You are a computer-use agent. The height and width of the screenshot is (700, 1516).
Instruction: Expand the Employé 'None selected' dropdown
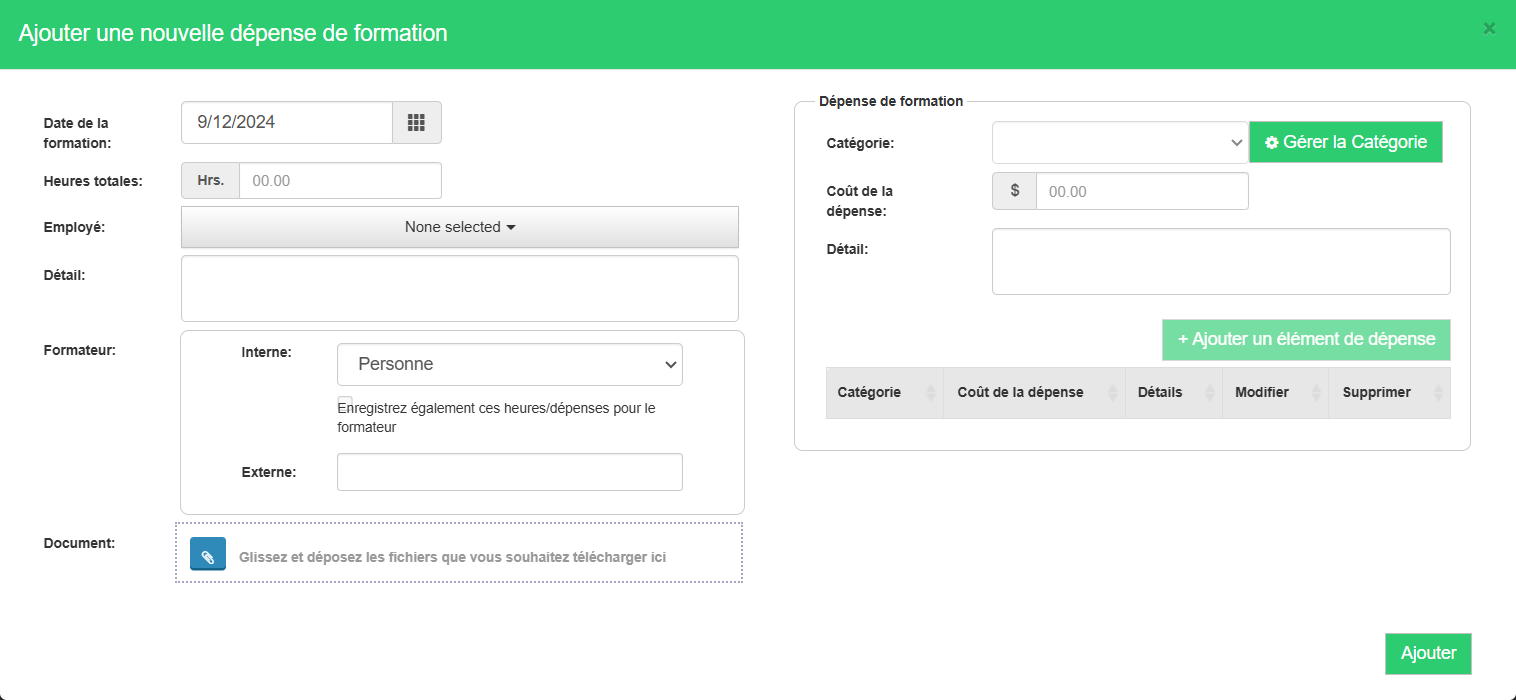tap(459, 227)
